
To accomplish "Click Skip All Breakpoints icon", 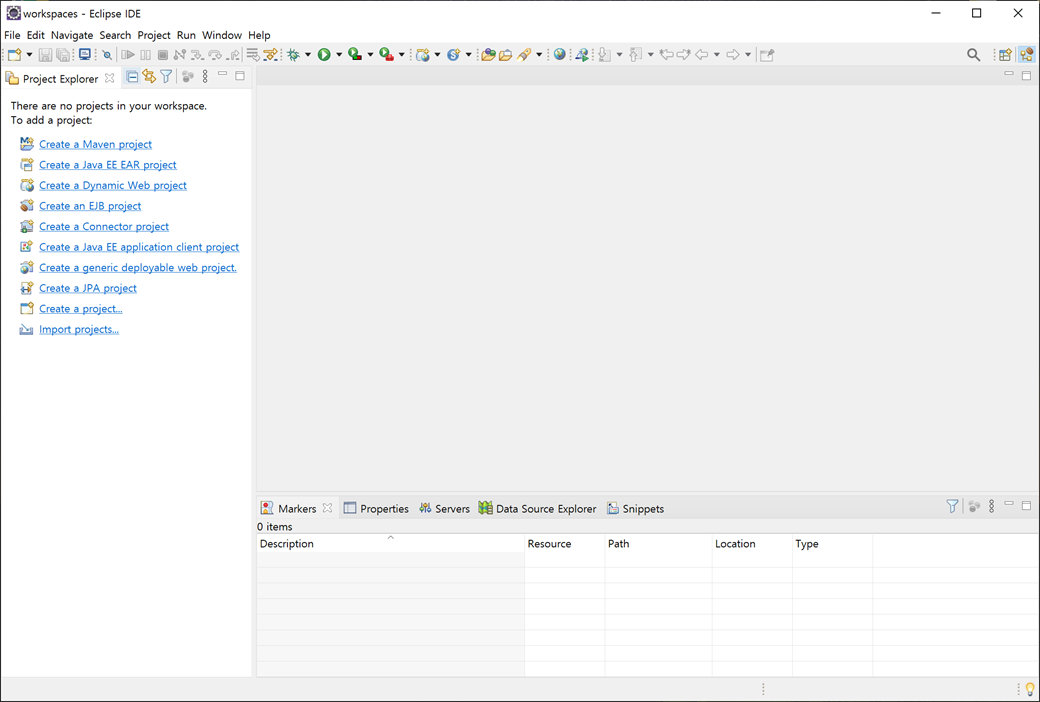I will coord(107,55).
